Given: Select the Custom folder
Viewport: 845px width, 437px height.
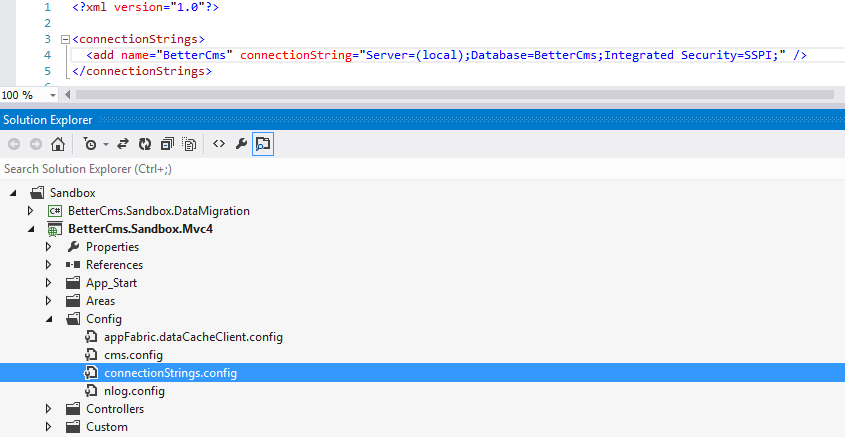Looking at the screenshot, I should tap(107, 427).
